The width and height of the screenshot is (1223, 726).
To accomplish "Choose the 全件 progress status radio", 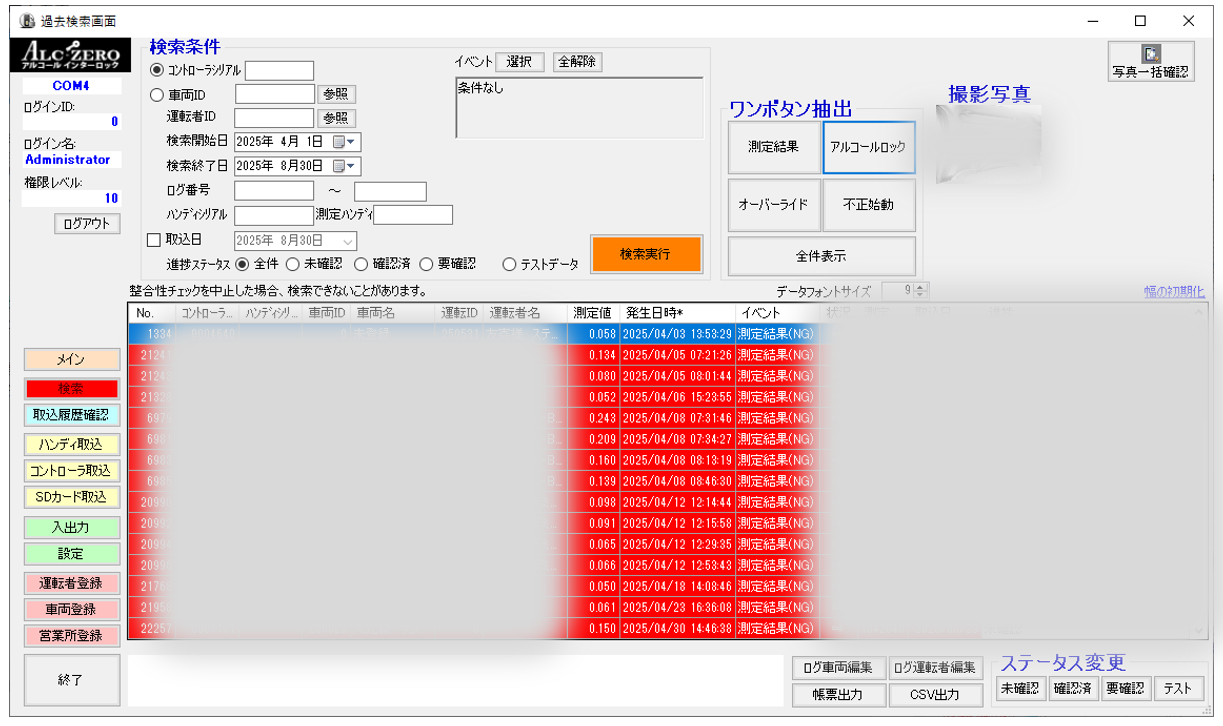I will coord(242,264).
